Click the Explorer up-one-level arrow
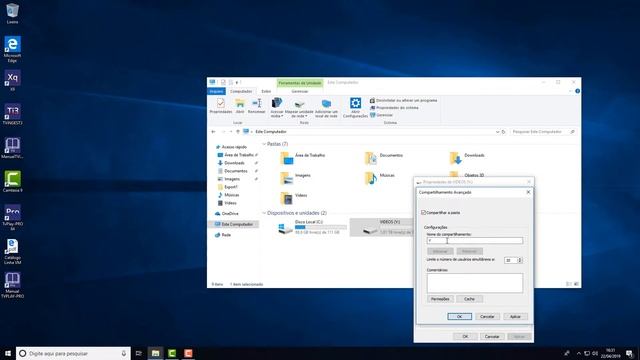 238,132
